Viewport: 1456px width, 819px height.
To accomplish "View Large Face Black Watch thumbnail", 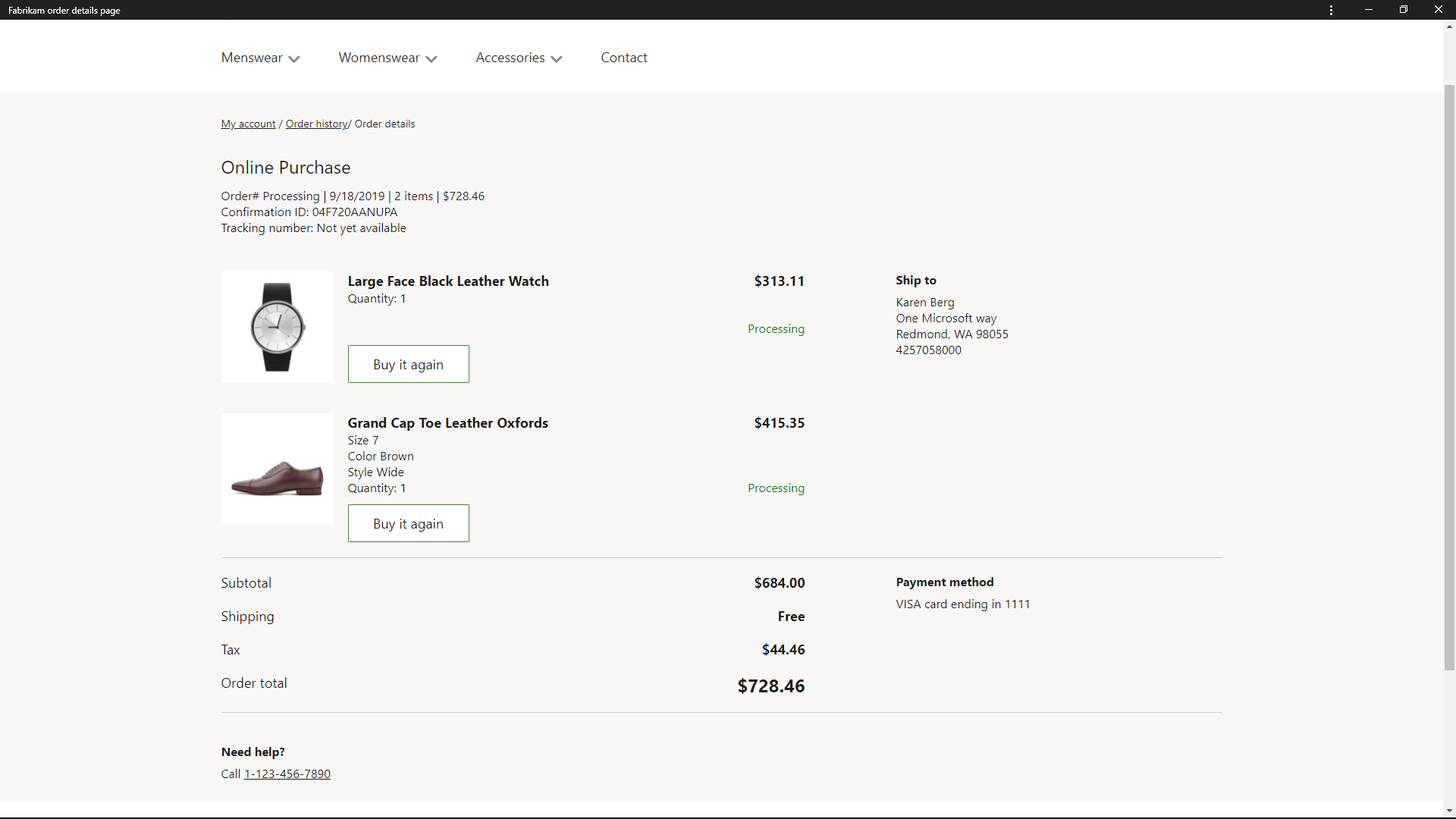I will pyautogui.click(x=277, y=327).
